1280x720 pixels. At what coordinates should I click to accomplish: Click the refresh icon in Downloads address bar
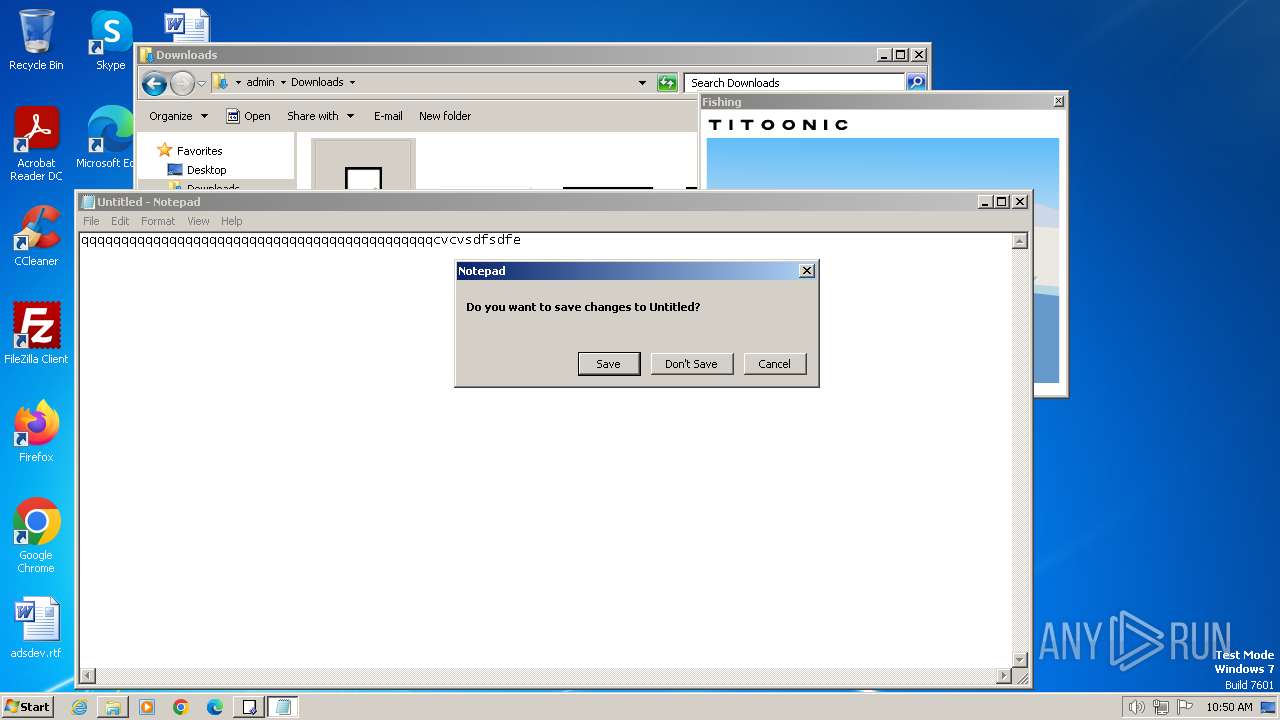point(667,83)
